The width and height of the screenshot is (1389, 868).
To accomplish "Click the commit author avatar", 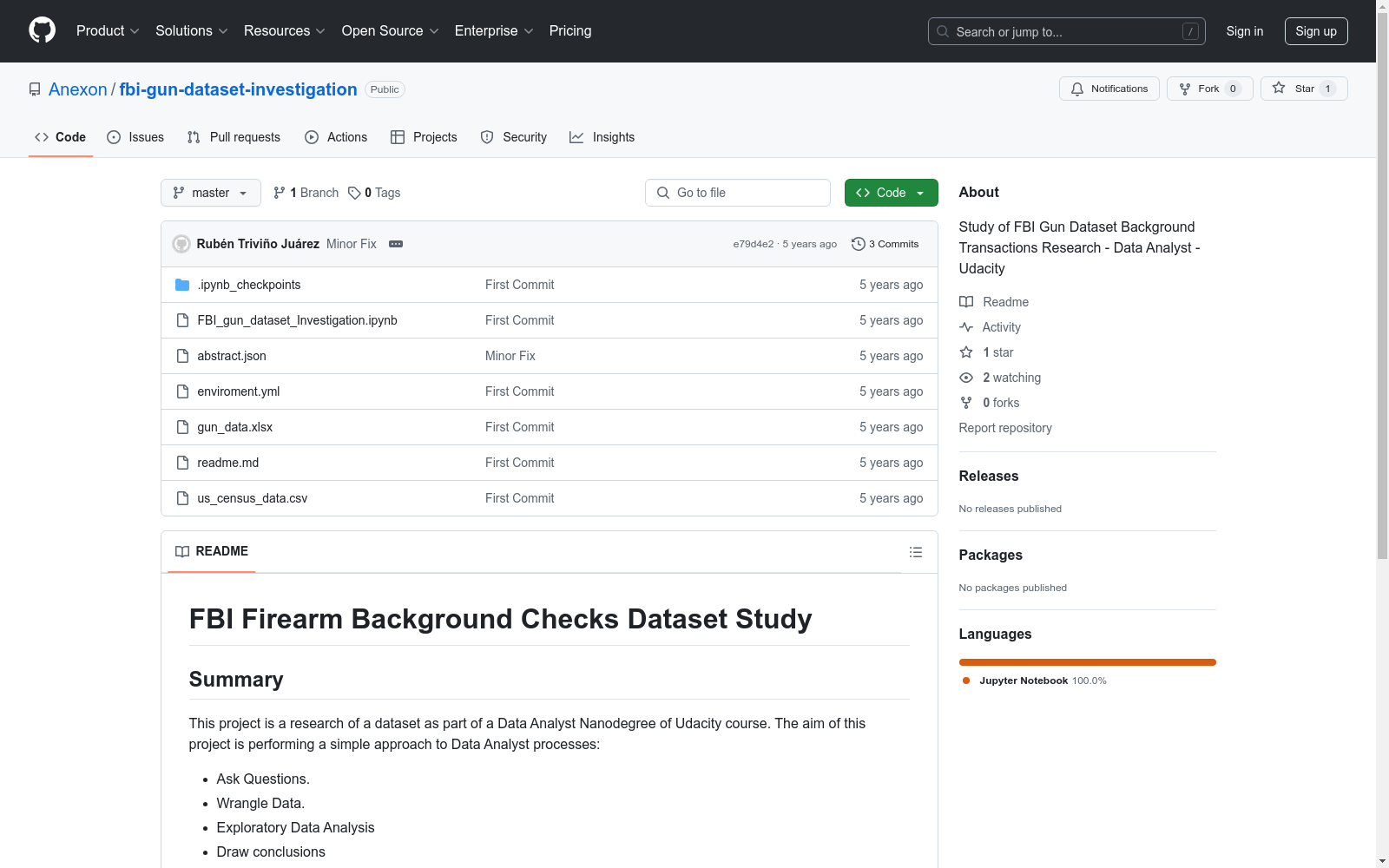I will pos(181,244).
